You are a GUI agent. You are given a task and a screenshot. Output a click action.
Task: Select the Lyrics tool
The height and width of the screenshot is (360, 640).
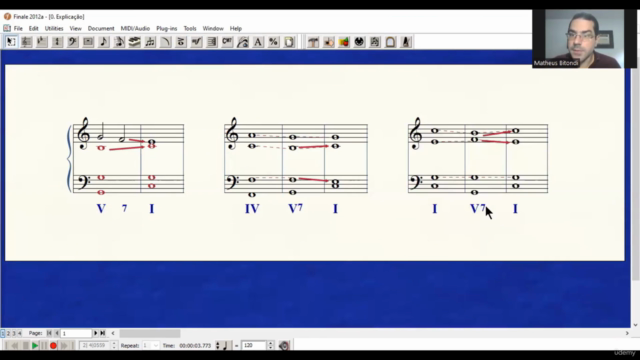(242, 42)
